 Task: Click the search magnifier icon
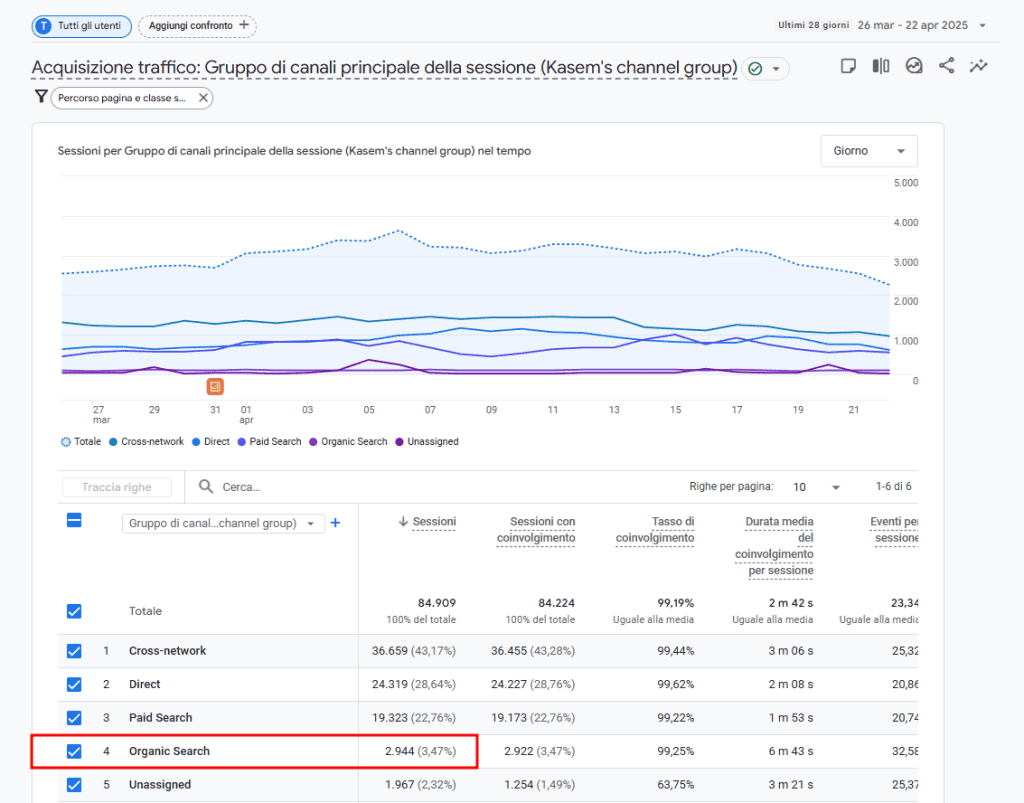[x=206, y=486]
